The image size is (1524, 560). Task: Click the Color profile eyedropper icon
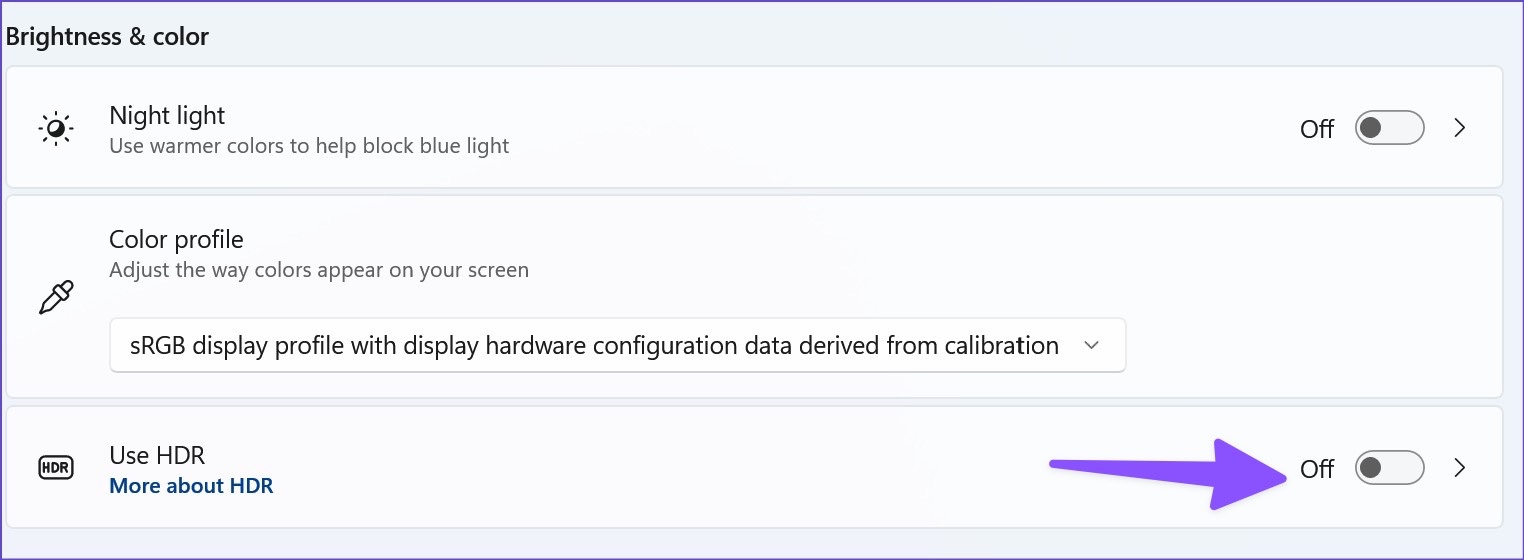(55, 298)
